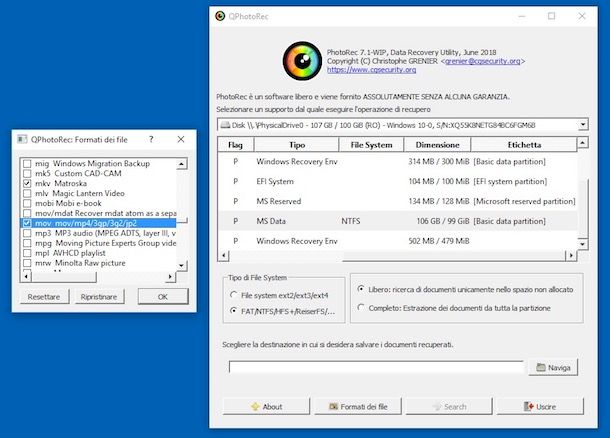Open the disk selection dropdown
The width and height of the screenshot is (610, 438).
582,125
